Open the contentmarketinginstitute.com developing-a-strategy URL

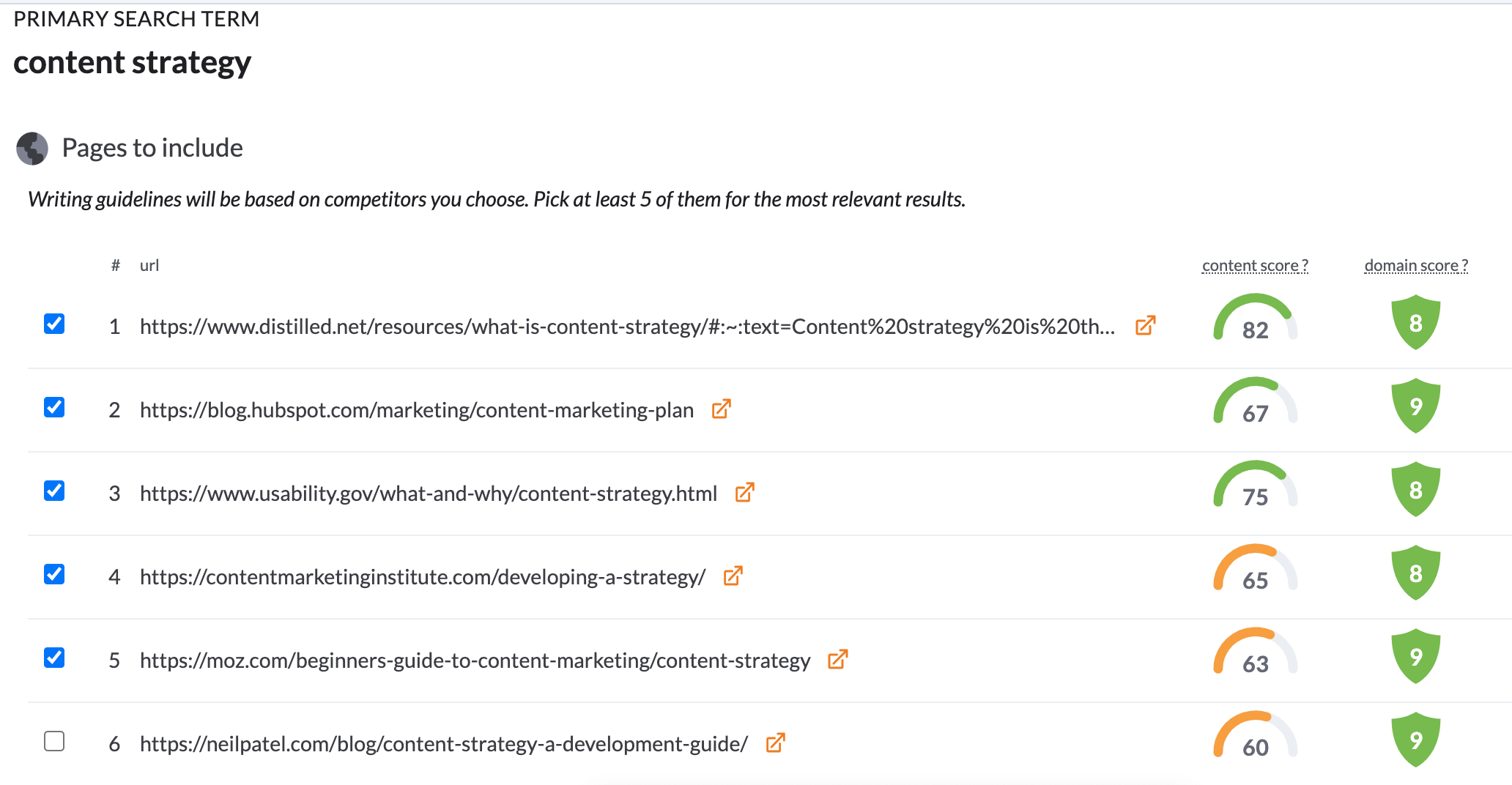click(422, 577)
